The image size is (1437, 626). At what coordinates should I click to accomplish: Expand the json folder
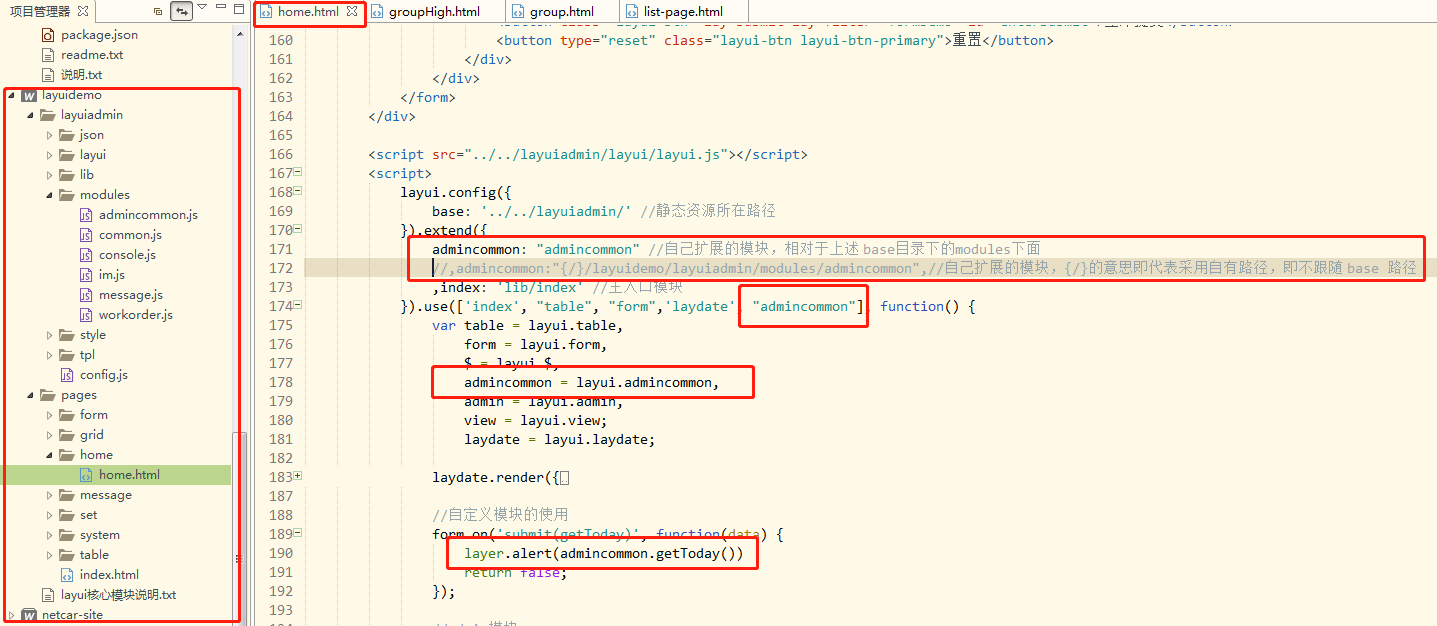pos(50,135)
